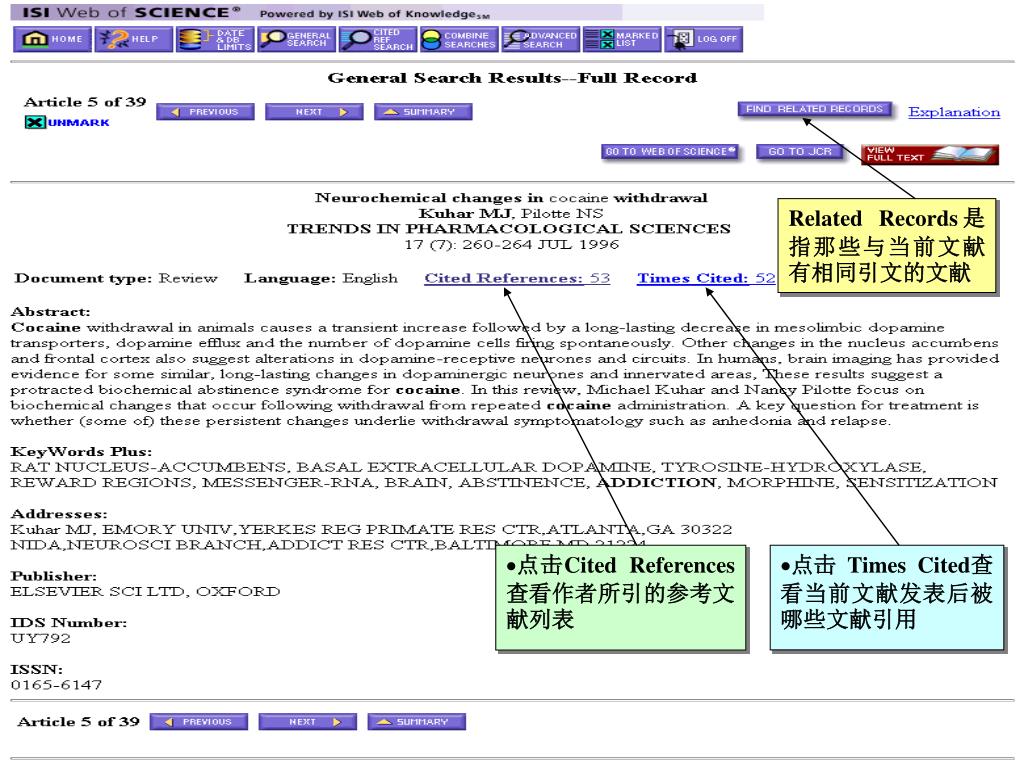Image resolution: width=1024 pixels, height=768 pixels.
Task: Click the journal name TRENDS IN PHARMACOLOGICAL SCIENCES
Action: pyautogui.click(x=509, y=229)
